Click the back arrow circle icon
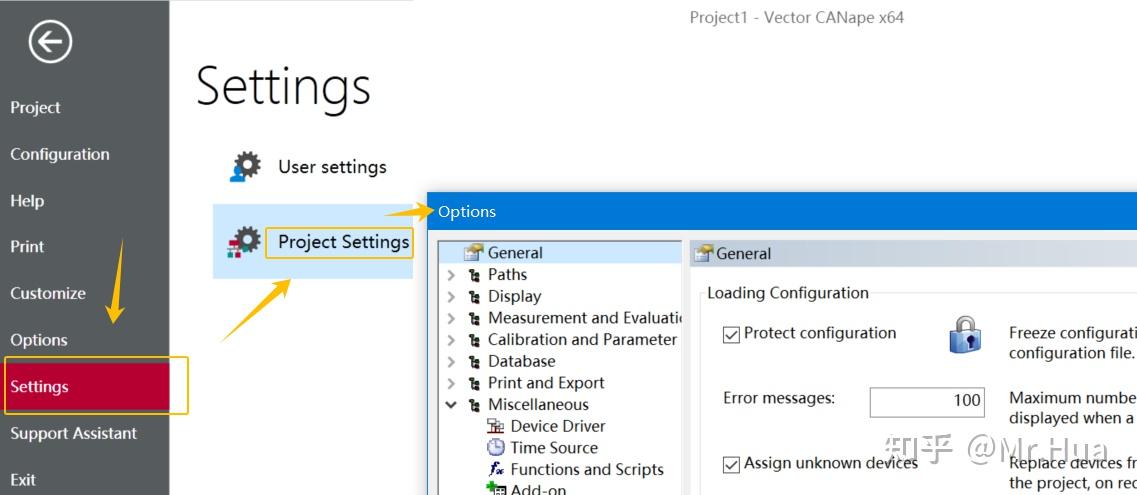The image size is (1137, 495). tap(50, 42)
